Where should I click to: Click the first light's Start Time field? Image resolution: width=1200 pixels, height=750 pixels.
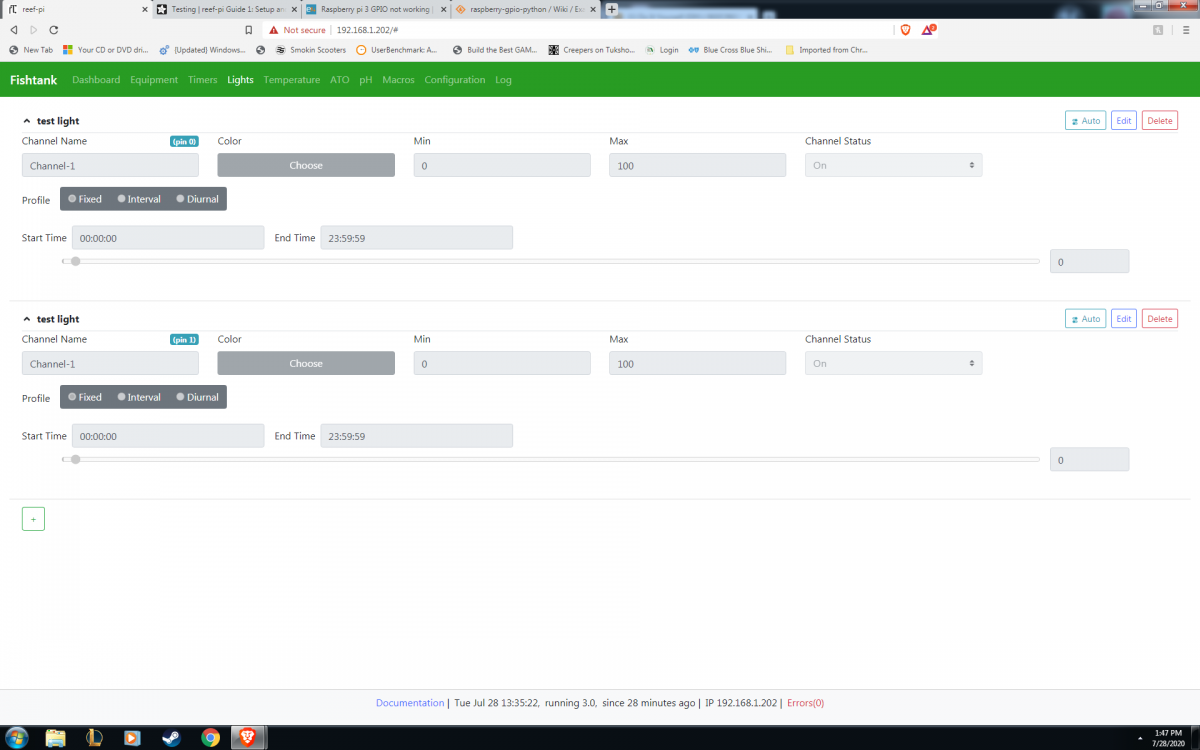pyautogui.click(x=168, y=238)
